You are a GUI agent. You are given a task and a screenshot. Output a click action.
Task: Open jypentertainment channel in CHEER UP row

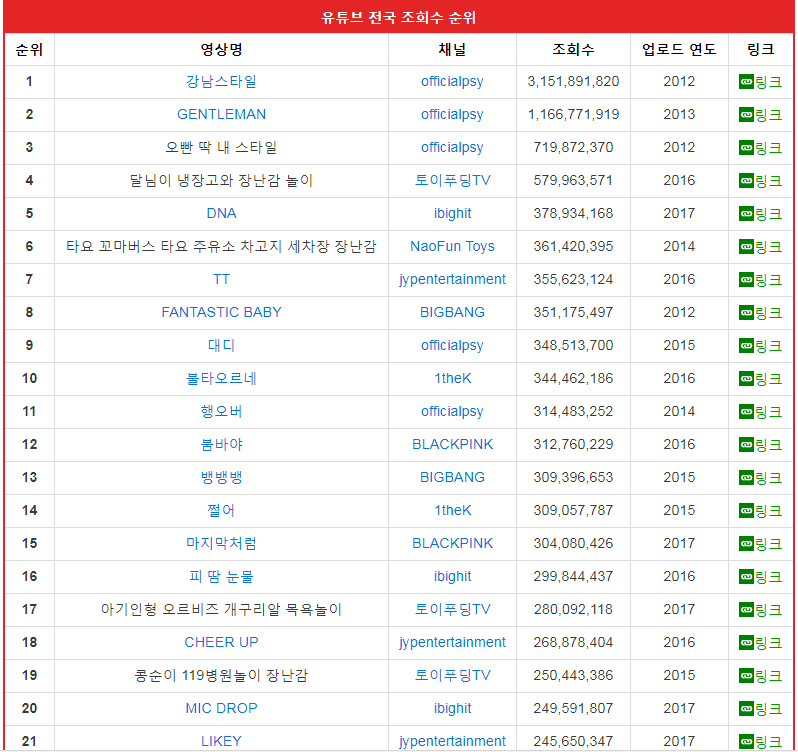click(x=452, y=642)
